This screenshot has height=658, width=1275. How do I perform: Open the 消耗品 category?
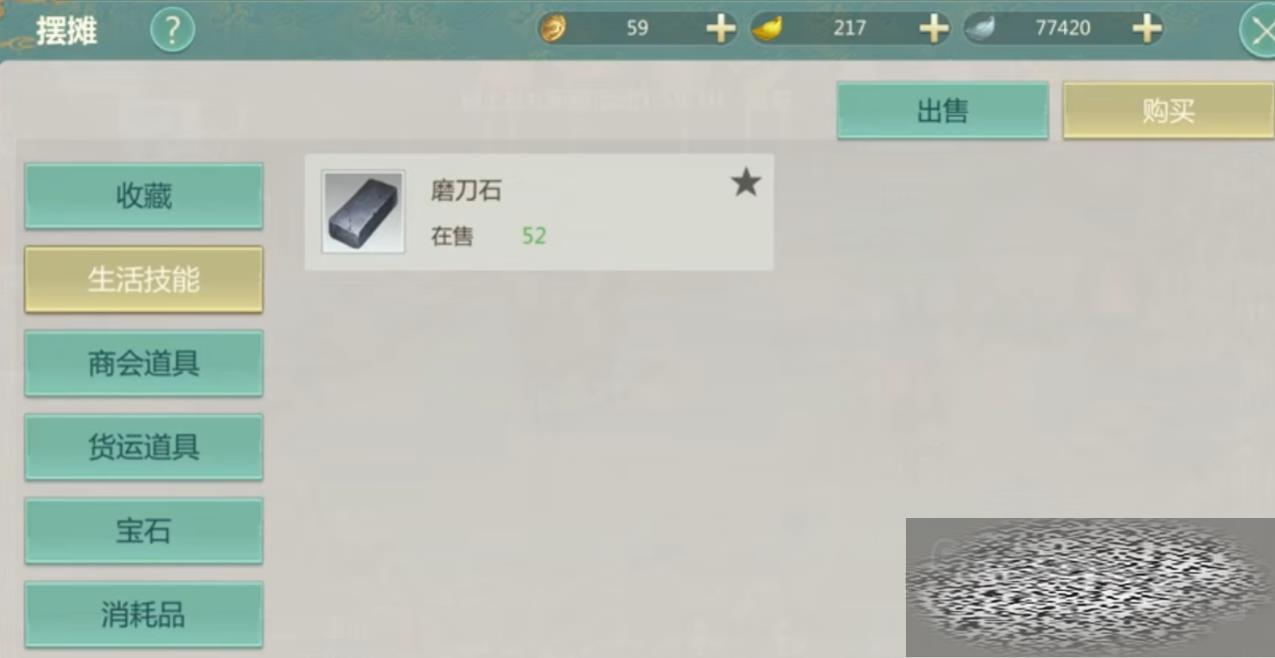(144, 614)
